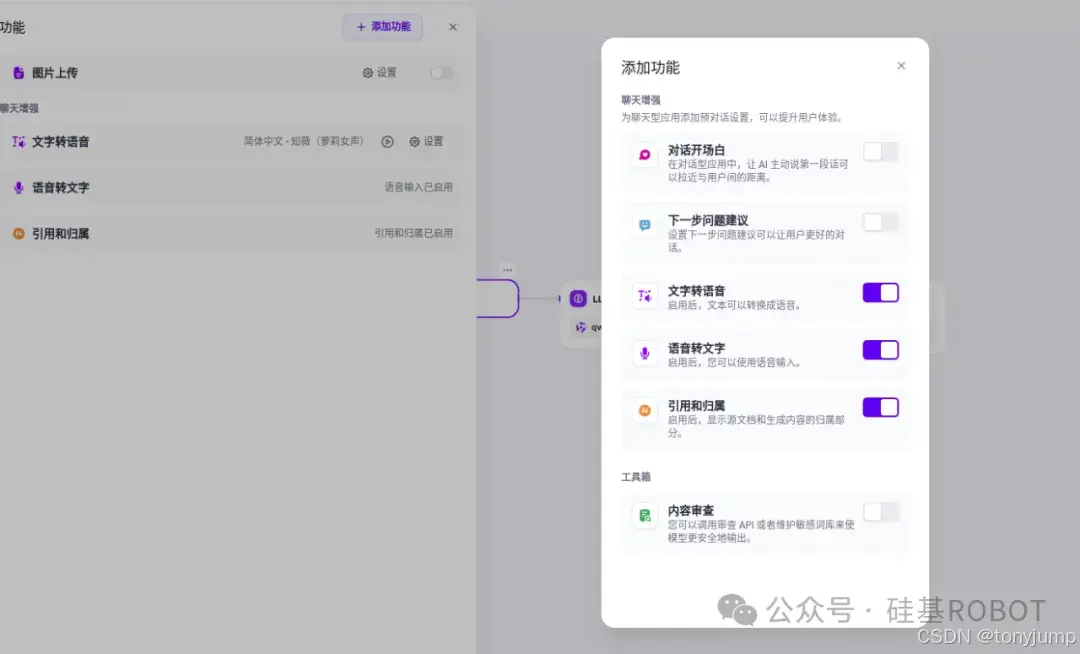1080x654 pixels.
Task: Click the 添加功能 button
Action: (x=383, y=27)
